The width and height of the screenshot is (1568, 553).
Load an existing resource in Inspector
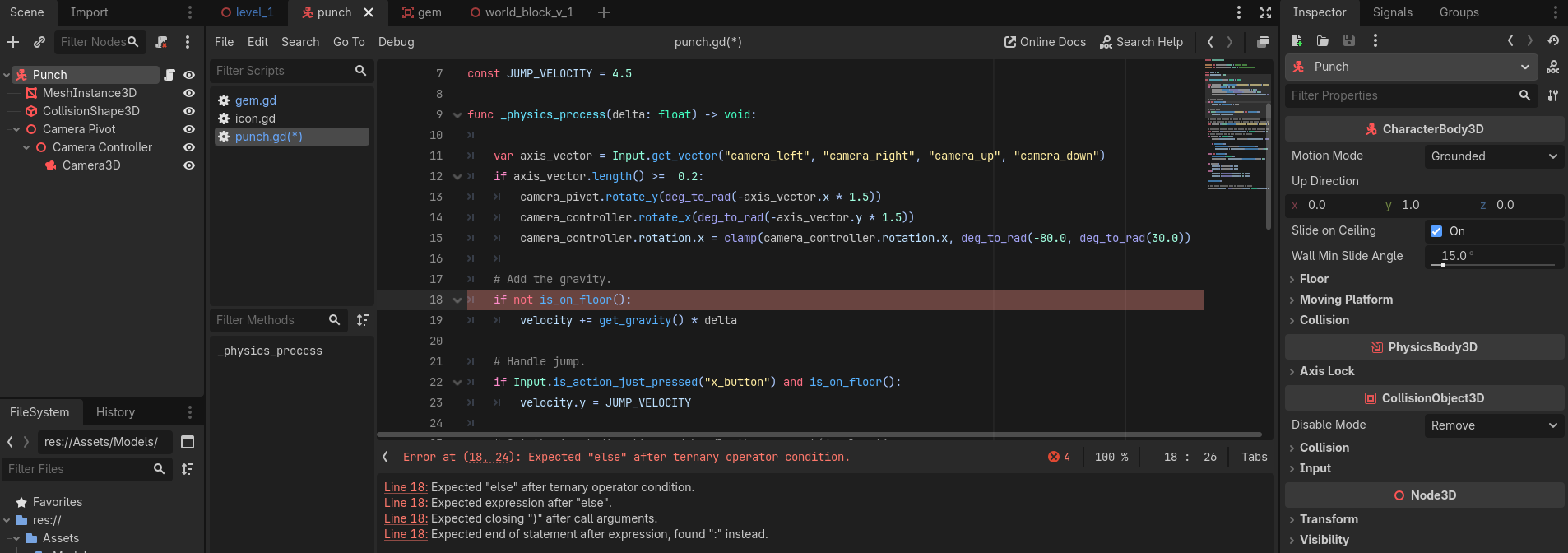coord(1323,40)
